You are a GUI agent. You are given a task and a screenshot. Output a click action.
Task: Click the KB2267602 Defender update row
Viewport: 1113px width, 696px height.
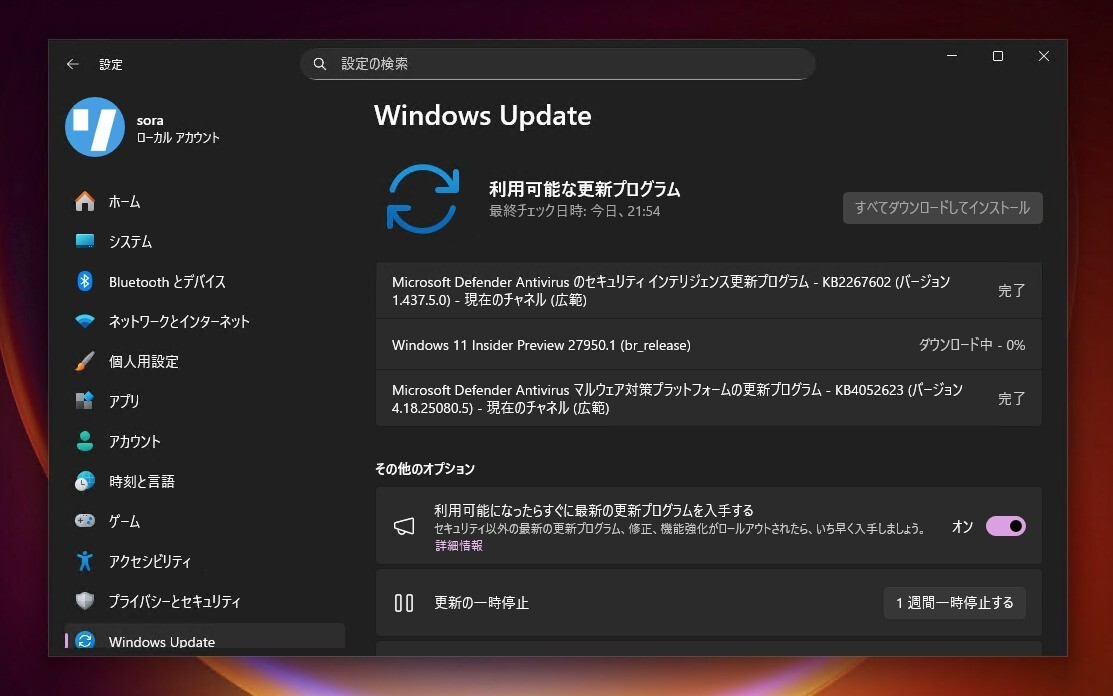pos(708,290)
